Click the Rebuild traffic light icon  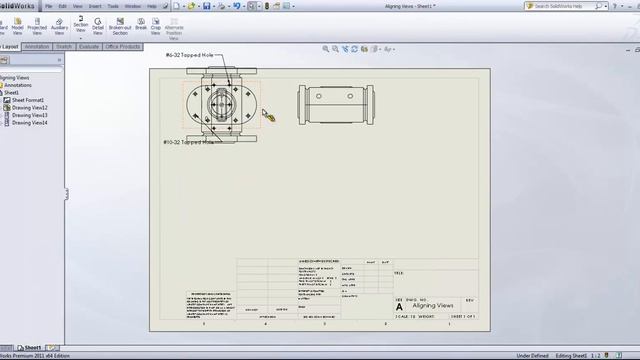coord(267,6)
